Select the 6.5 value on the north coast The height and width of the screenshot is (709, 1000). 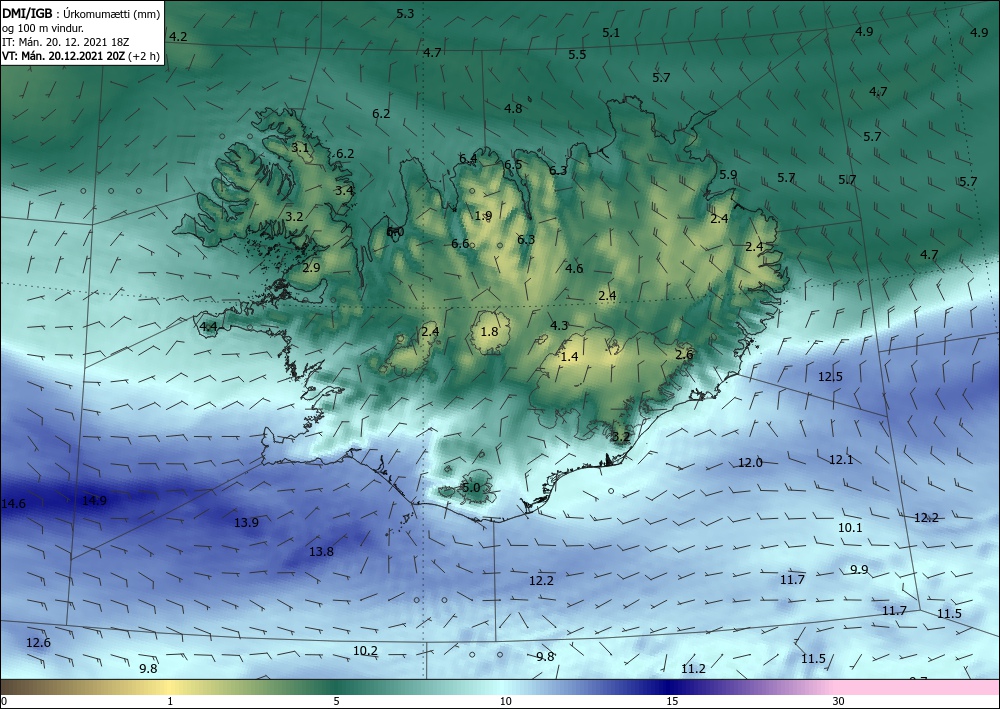513,164
